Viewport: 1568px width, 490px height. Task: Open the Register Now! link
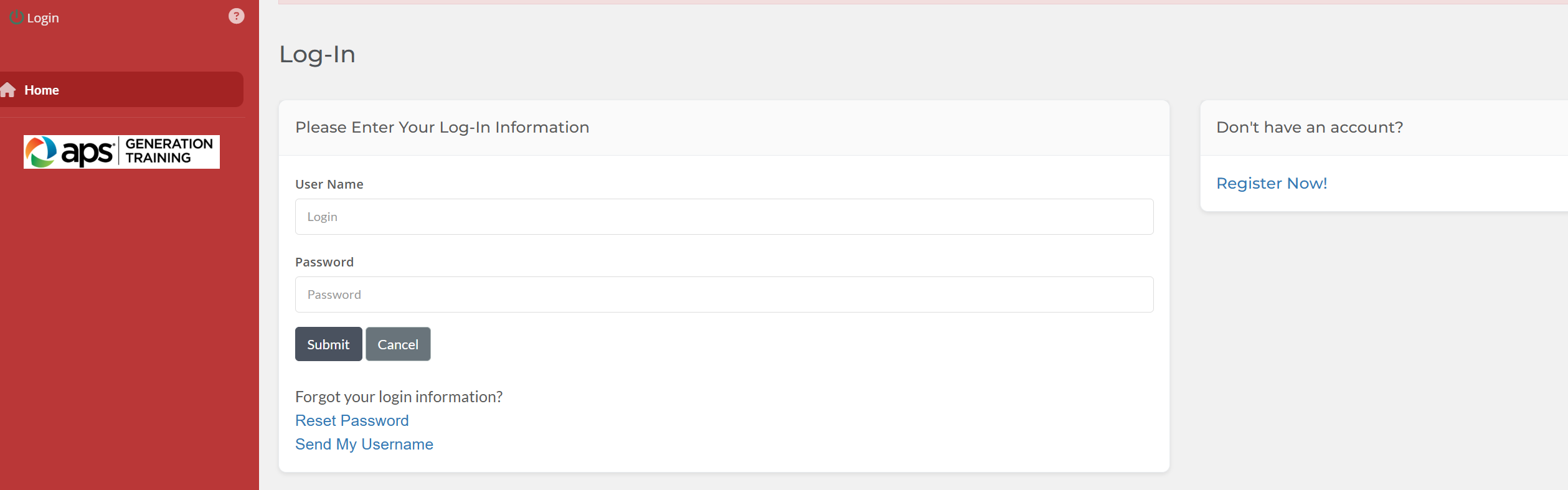1271,184
